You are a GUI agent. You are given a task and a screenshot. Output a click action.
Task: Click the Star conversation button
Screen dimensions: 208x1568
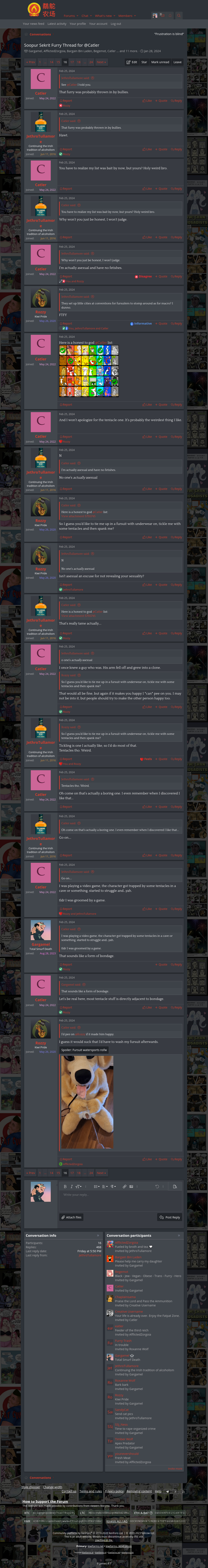pyautogui.click(x=144, y=62)
